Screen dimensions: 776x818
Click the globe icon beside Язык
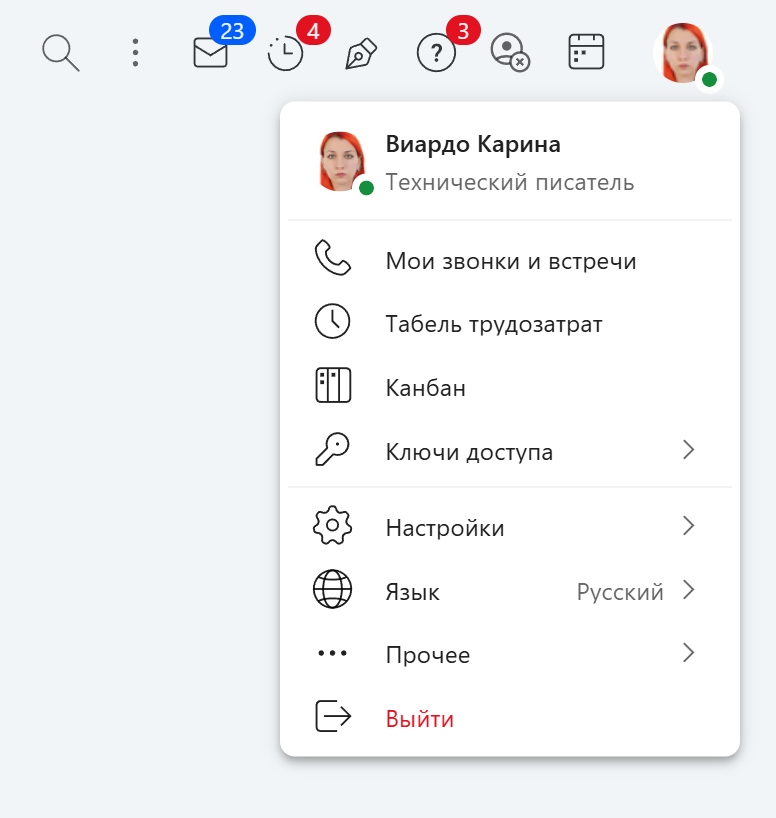click(x=332, y=589)
